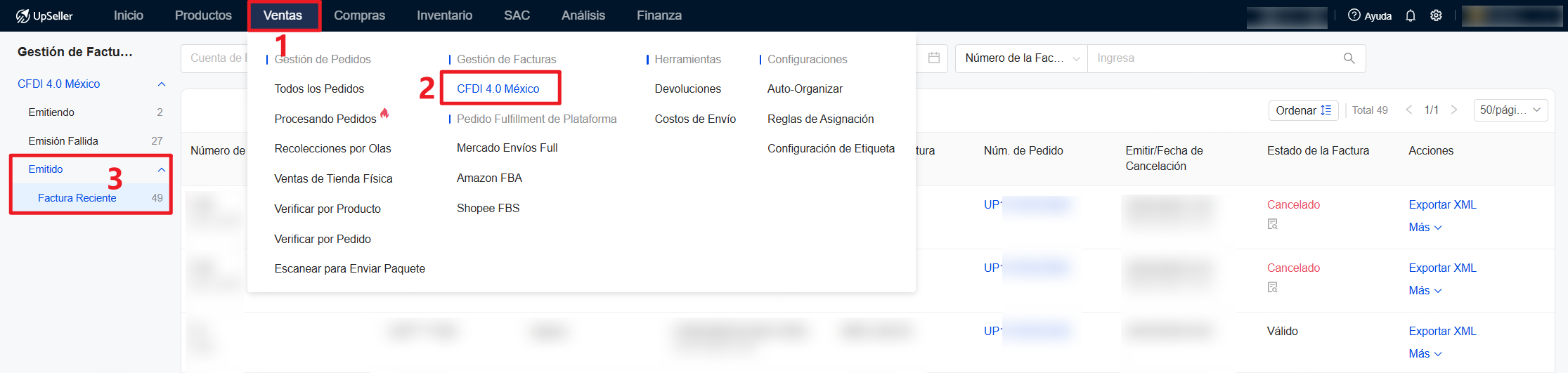Open the SAC menu
Viewport: 1568px width, 373px height.
pos(517,15)
